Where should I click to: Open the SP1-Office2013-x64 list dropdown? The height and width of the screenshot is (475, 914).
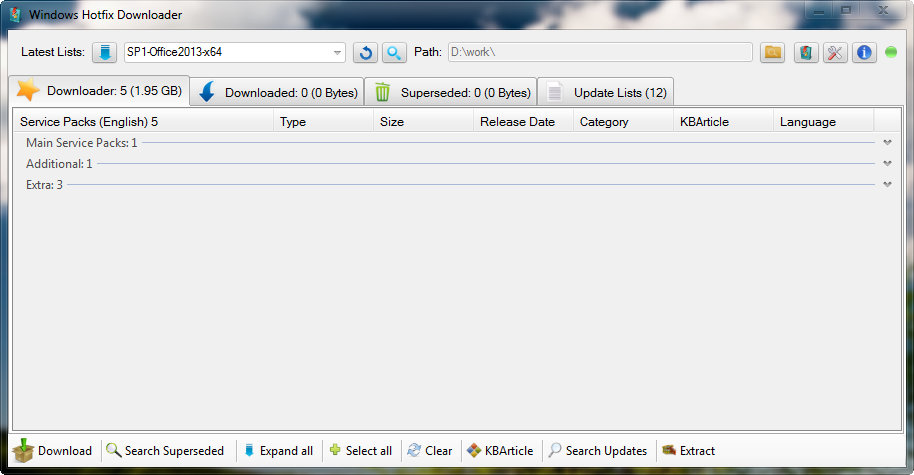(x=337, y=53)
